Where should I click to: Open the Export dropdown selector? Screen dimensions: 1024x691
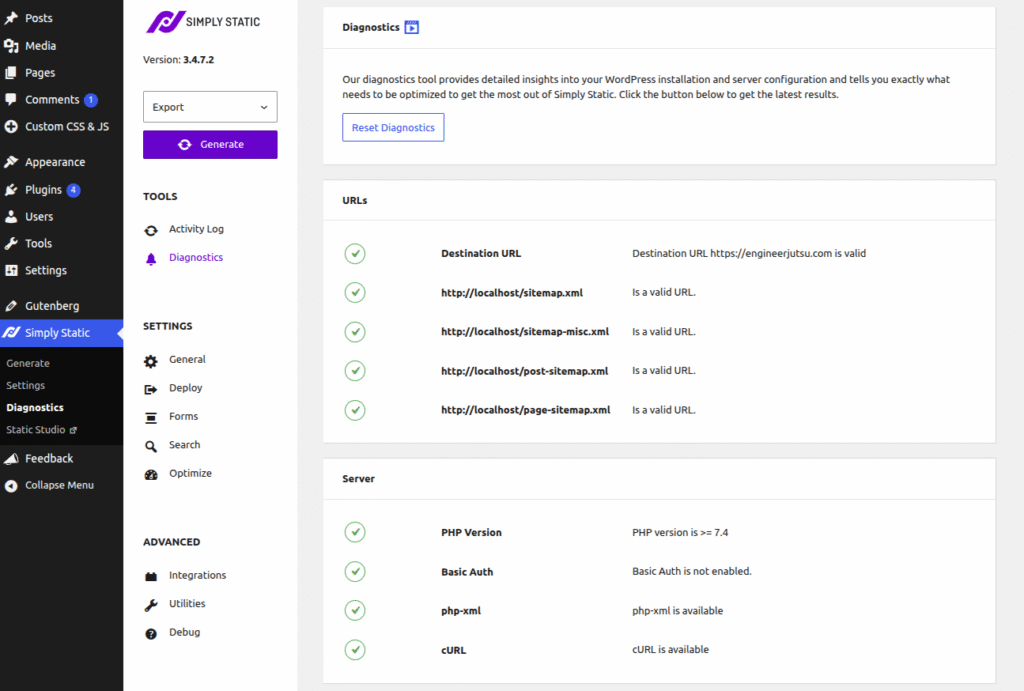pyautogui.click(x=210, y=107)
